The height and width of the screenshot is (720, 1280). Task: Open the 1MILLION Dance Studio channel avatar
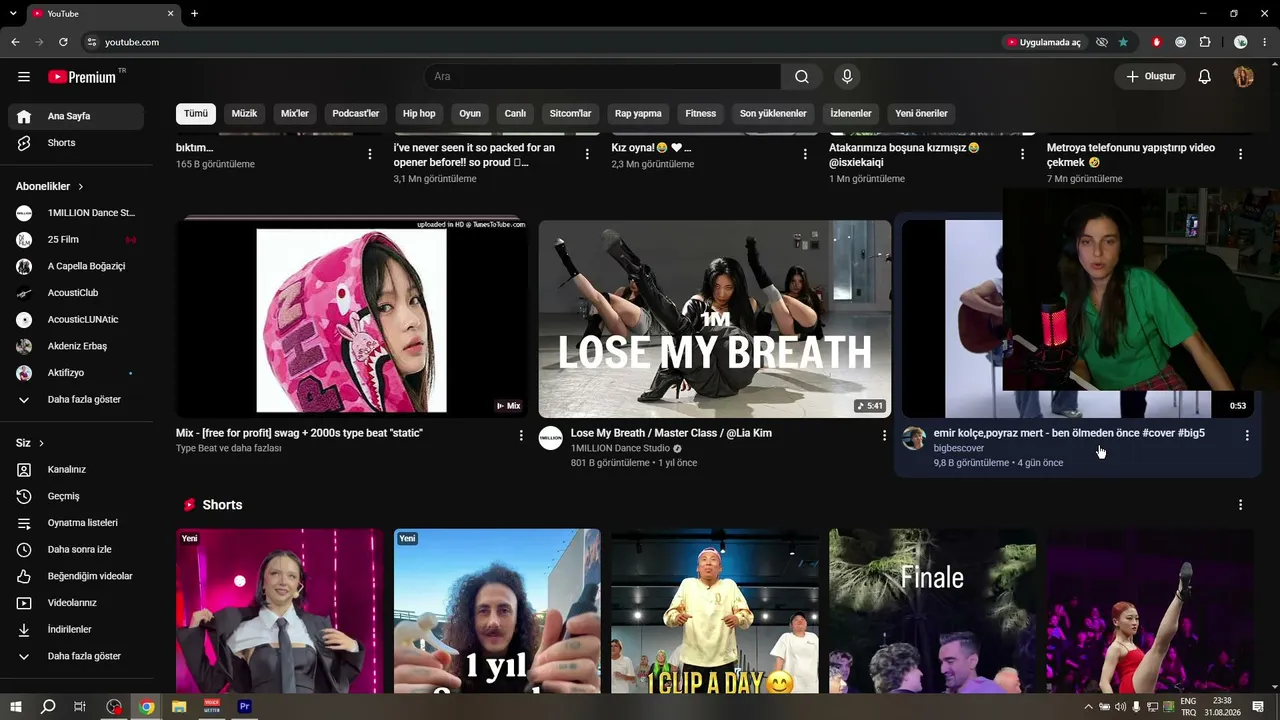click(x=551, y=438)
